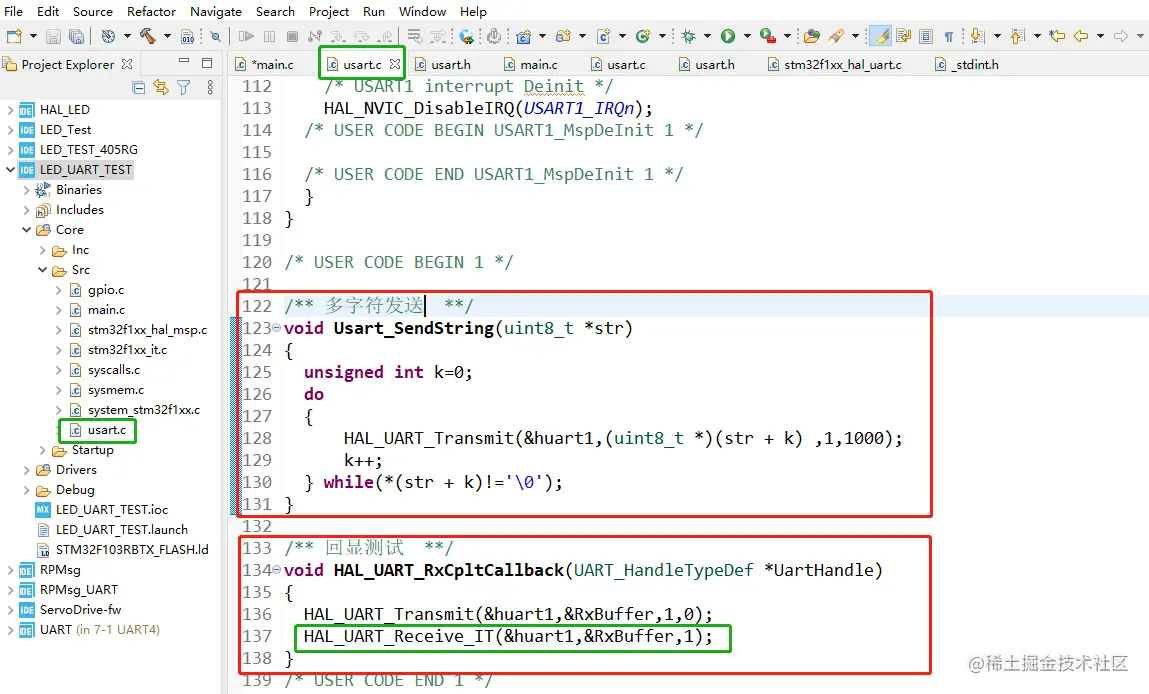Toggle Show Whitespace Characters pilcrow button

tap(949, 36)
